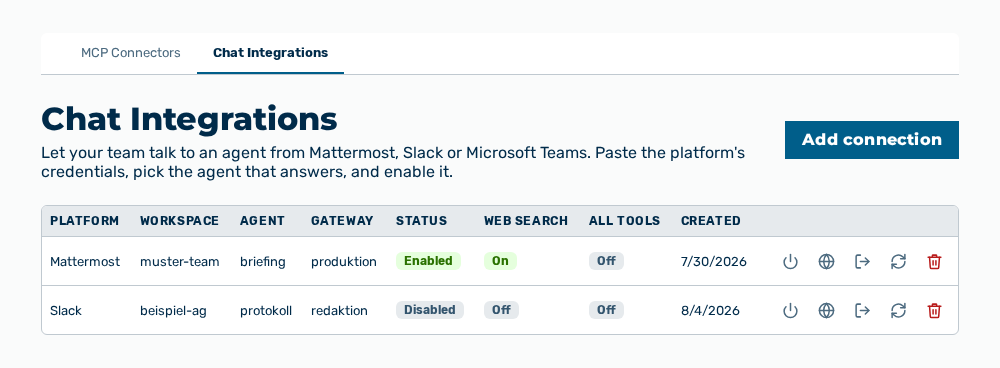Viewport: 1000px width, 368px height.
Task: Delete the Mattermost connection with the trash icon
Action: tap(934, 261)
